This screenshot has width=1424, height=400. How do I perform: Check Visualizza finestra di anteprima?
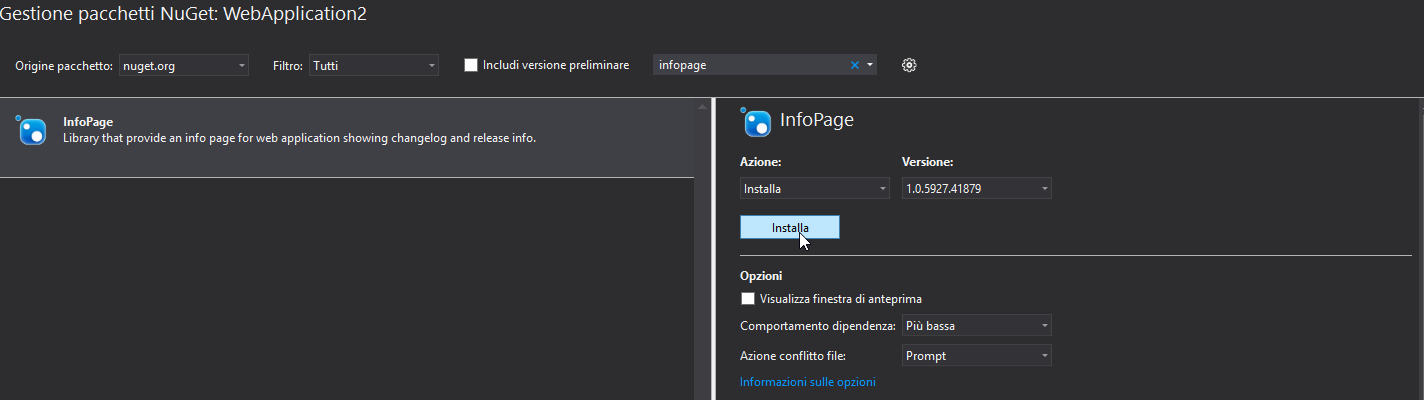(x=747, y=298)
